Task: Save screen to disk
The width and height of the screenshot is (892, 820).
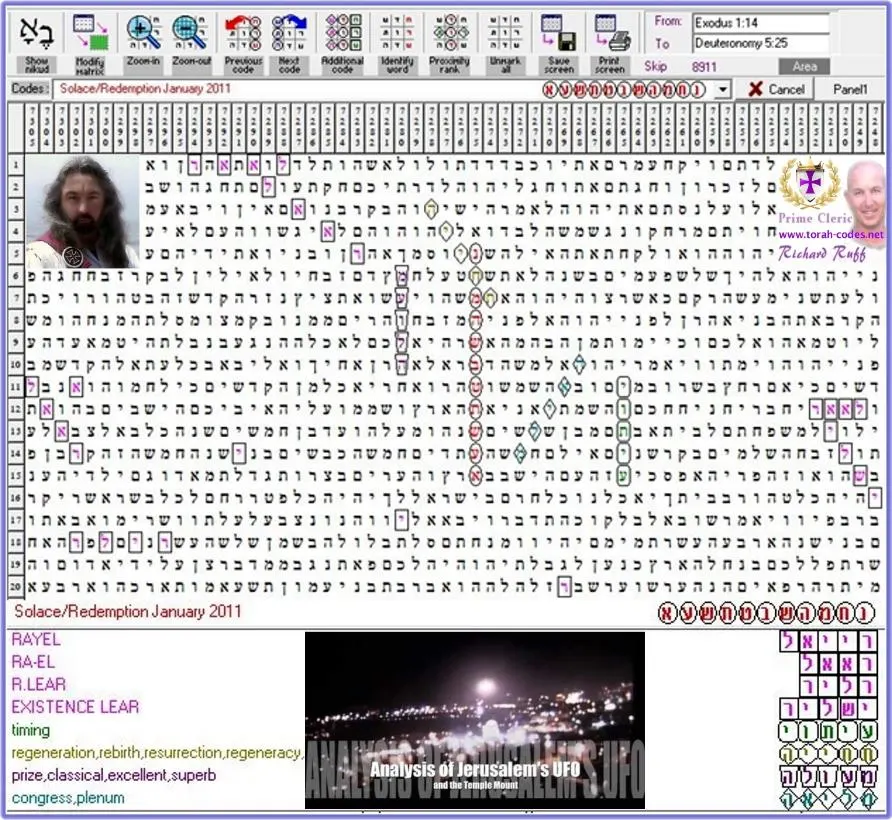Action: point(559,32)
